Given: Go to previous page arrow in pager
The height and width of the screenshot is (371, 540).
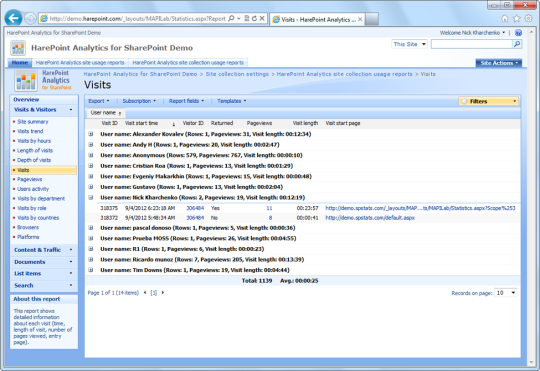Looking at the screenshot, I should (x=145, y=292).
